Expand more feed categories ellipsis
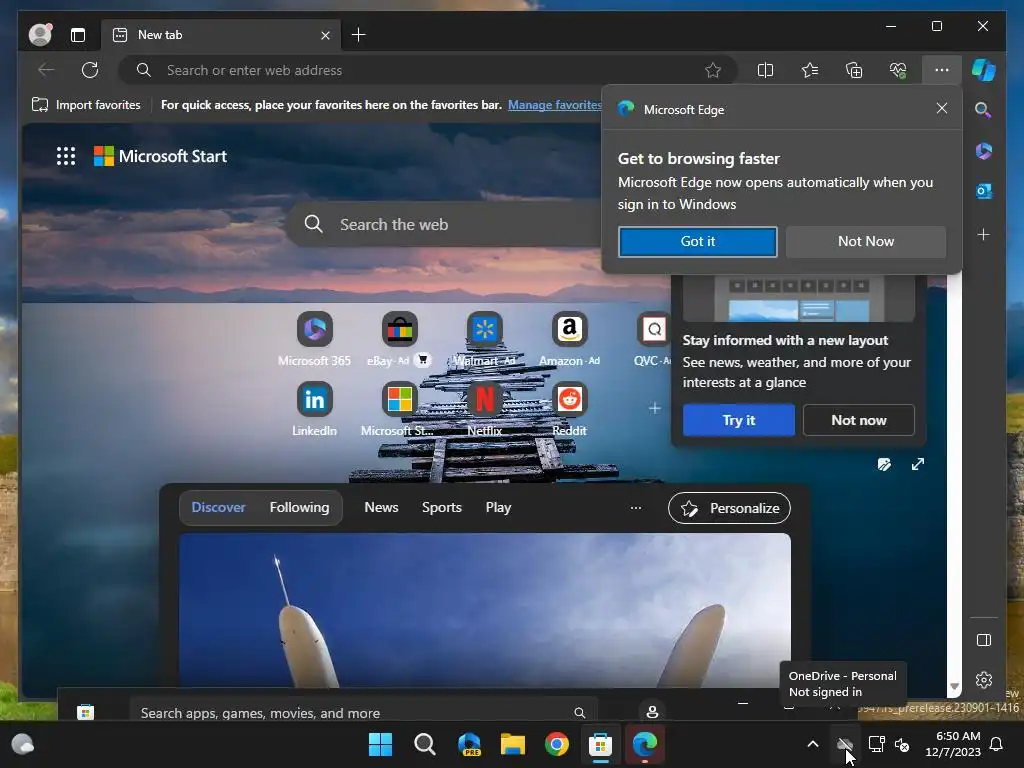This screenshot has width=1024, height=768. (x=635, y=507)
